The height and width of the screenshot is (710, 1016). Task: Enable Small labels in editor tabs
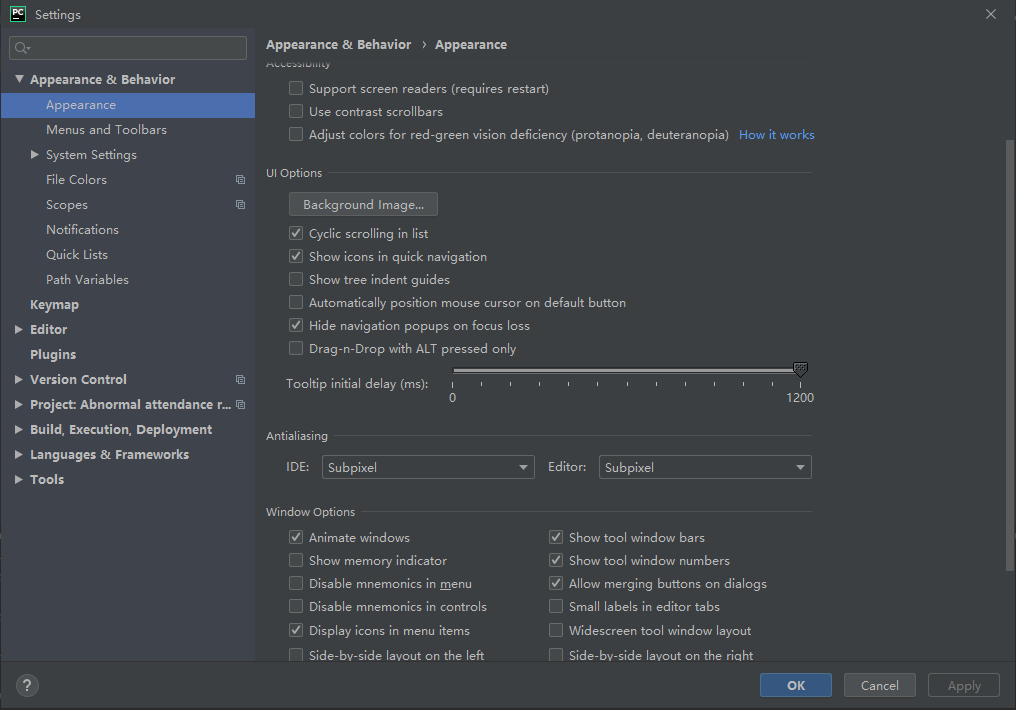(555, 606)
